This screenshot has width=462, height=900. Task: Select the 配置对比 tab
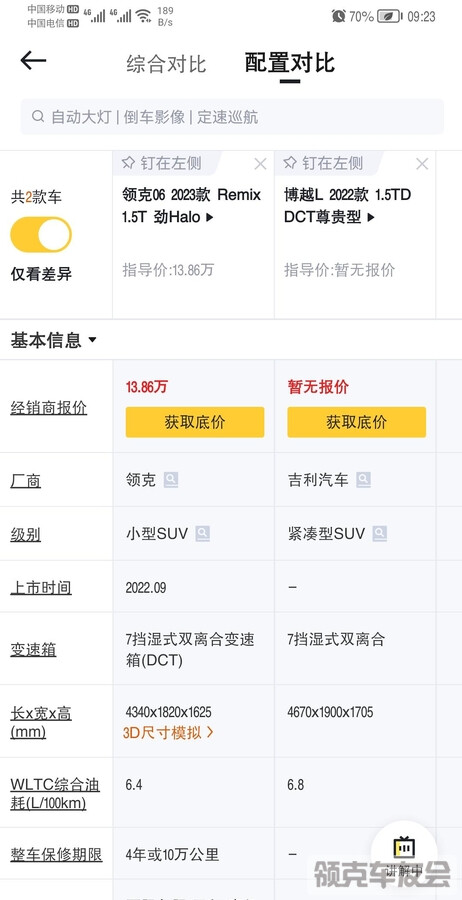tap(290, 63)
